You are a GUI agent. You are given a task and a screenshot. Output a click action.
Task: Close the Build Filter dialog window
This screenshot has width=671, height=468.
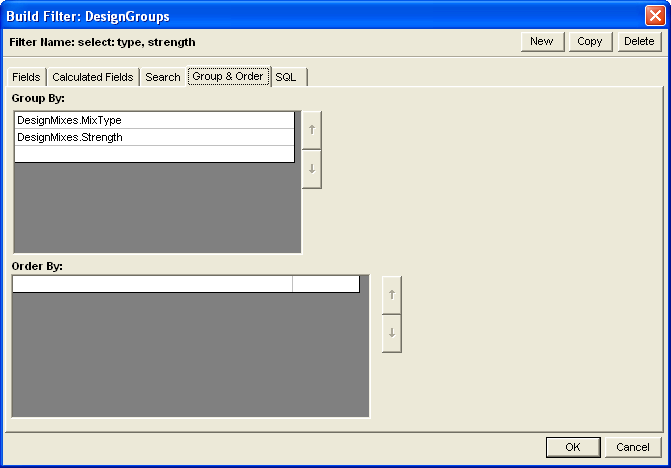click(x=655, y=16)
